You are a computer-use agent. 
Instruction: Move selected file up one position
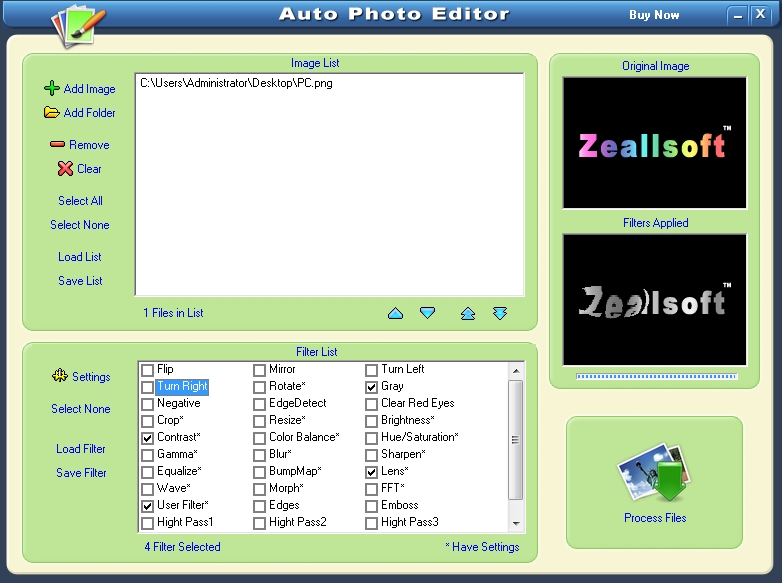395,313
